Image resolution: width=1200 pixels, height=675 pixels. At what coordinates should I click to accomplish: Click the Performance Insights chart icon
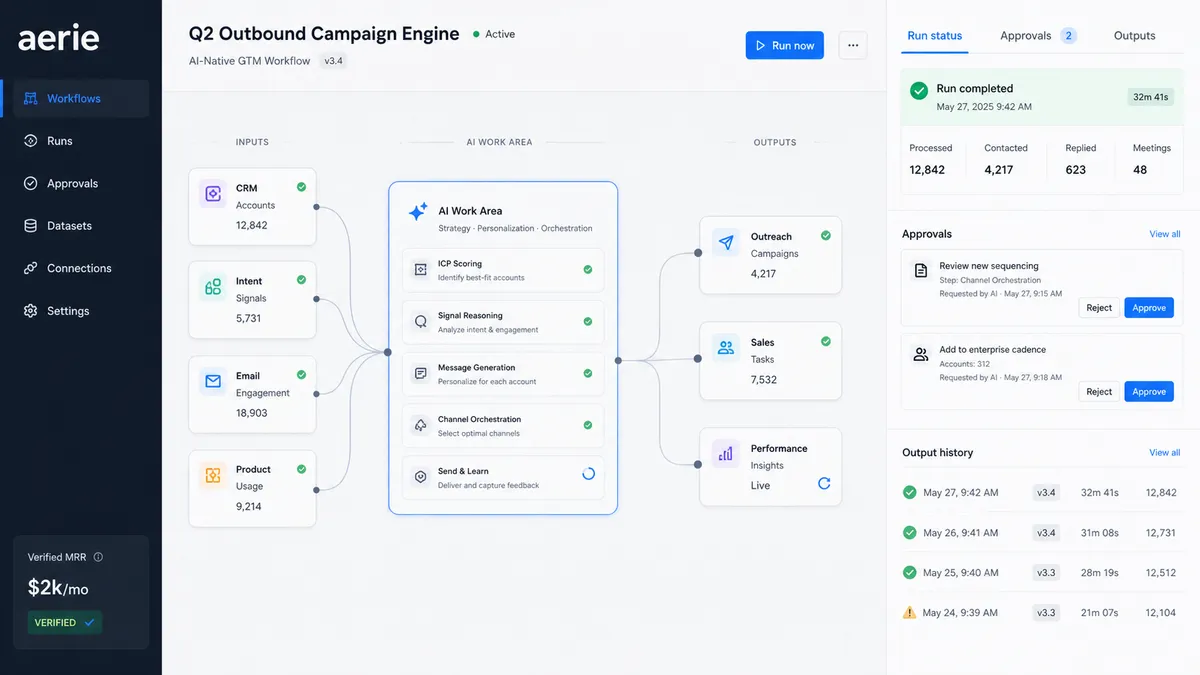coord(725,454)
